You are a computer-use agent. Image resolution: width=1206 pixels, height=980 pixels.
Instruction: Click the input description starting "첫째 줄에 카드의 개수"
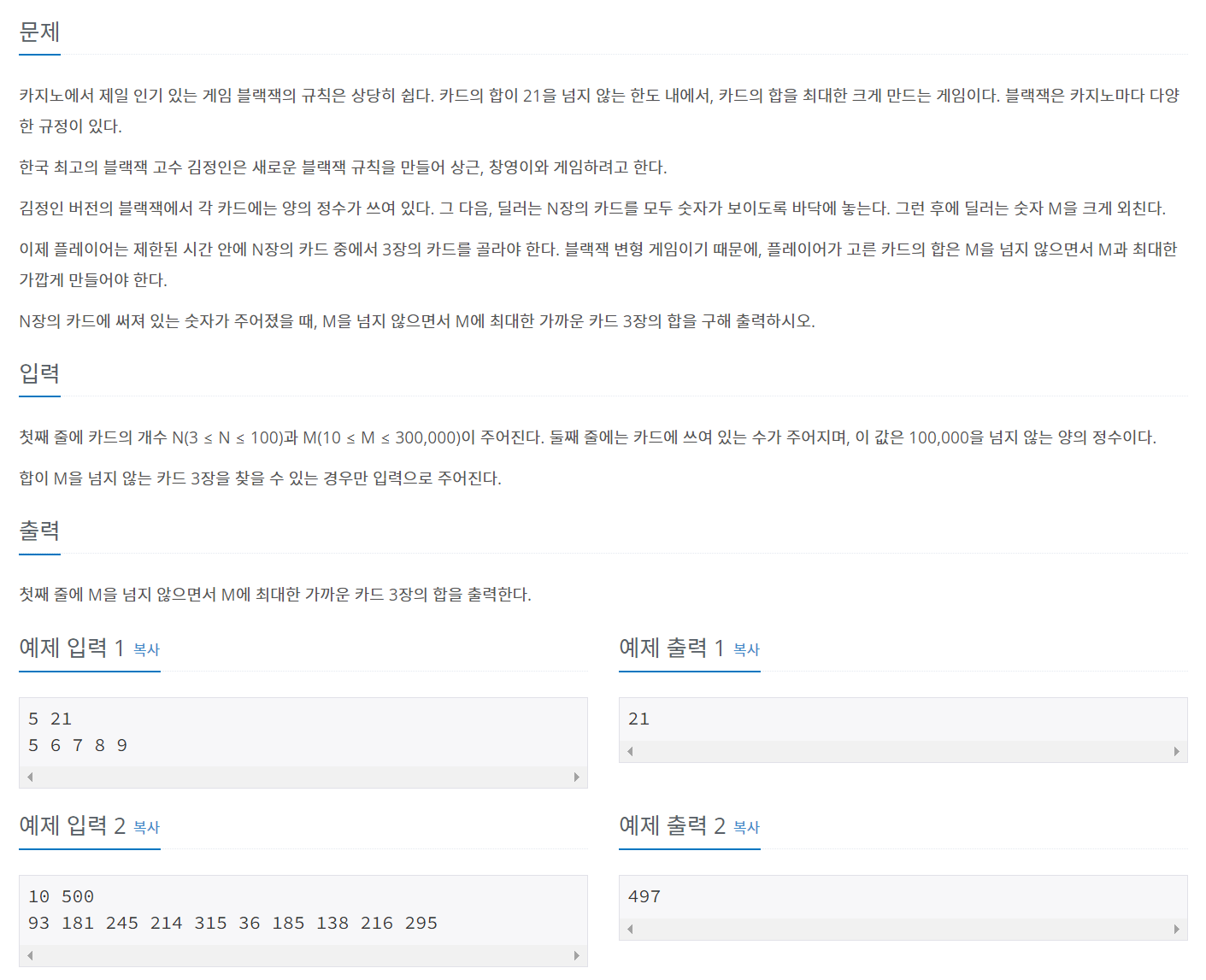click(587, 437)
